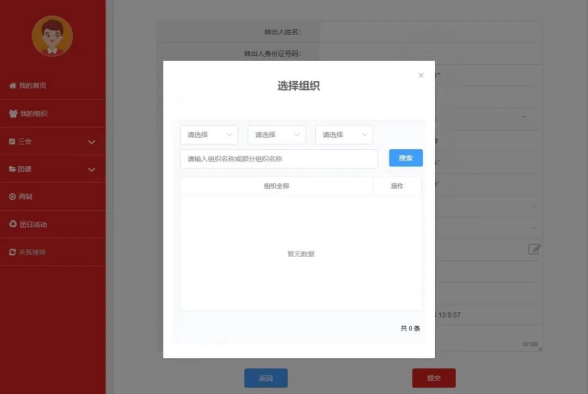Click the blue 搜索 button
This screenshot has height=394, width=588.
pyautogui.click(x=406, y=158)
